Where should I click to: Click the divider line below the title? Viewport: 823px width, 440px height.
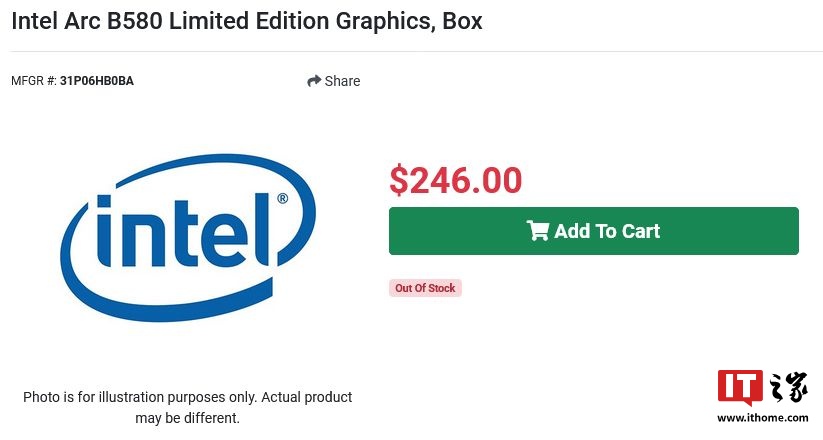coord(416,51)
